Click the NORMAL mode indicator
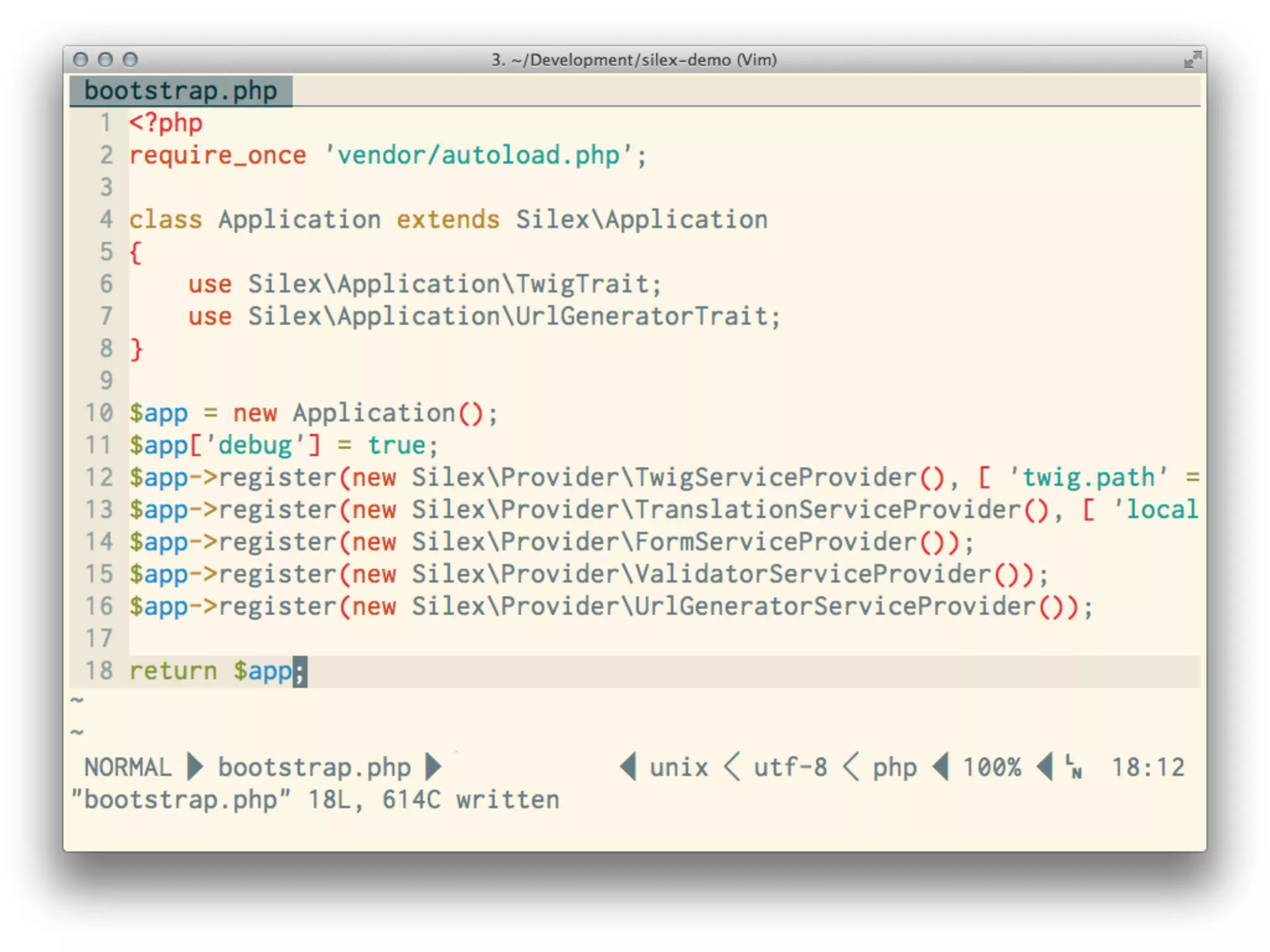Screen dimensions: 1270x952 tap(128, 767)
